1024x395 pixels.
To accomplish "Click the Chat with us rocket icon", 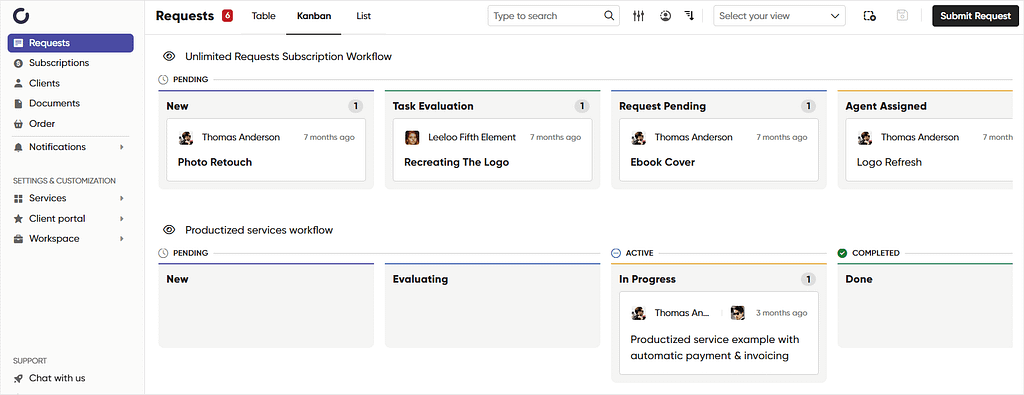I will [18, 378].
